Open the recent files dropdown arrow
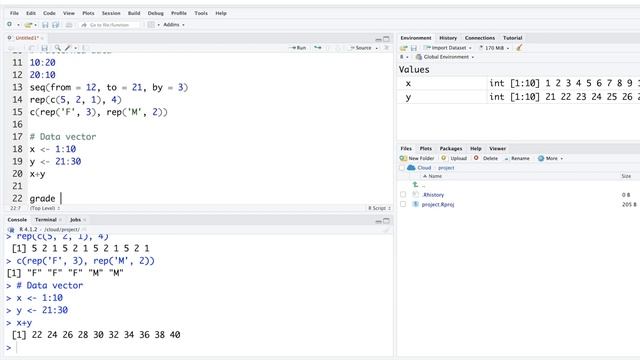 pyautogui.click(x=36, y=25)
